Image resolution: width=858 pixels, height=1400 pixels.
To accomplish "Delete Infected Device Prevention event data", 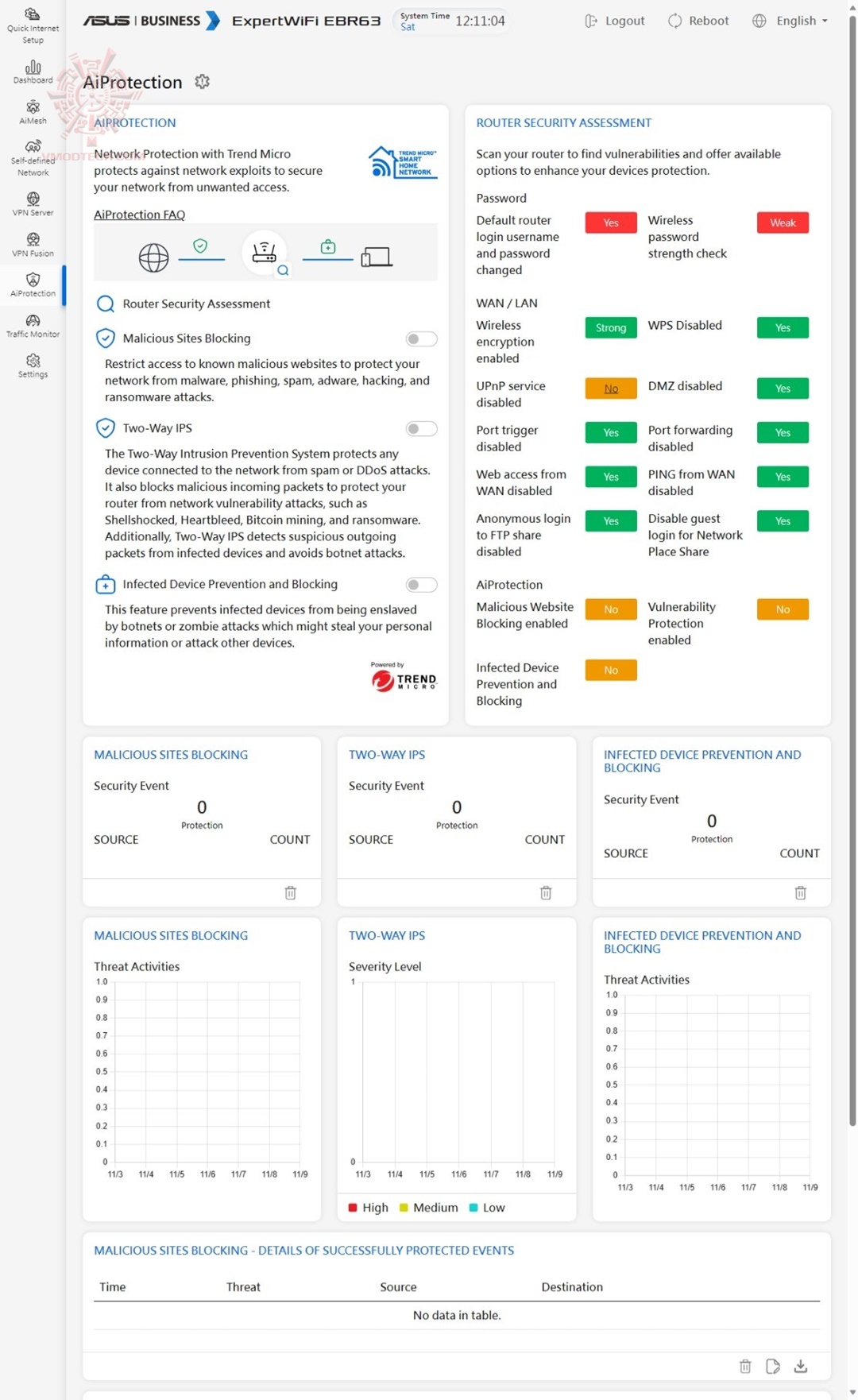I will pyautogui.click(x=801, y=893).
